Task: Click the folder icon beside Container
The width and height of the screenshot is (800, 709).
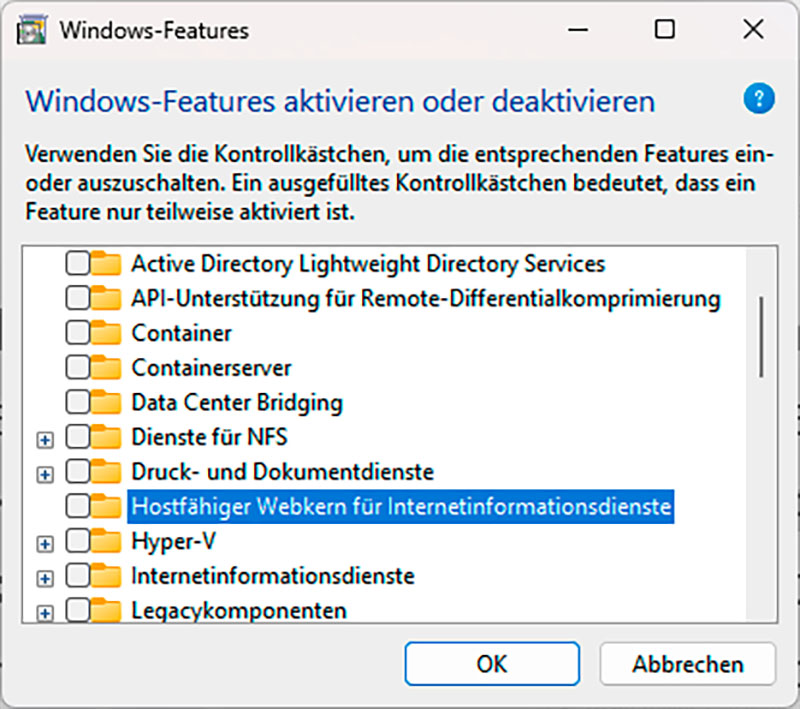Action: tap(104, 332)
